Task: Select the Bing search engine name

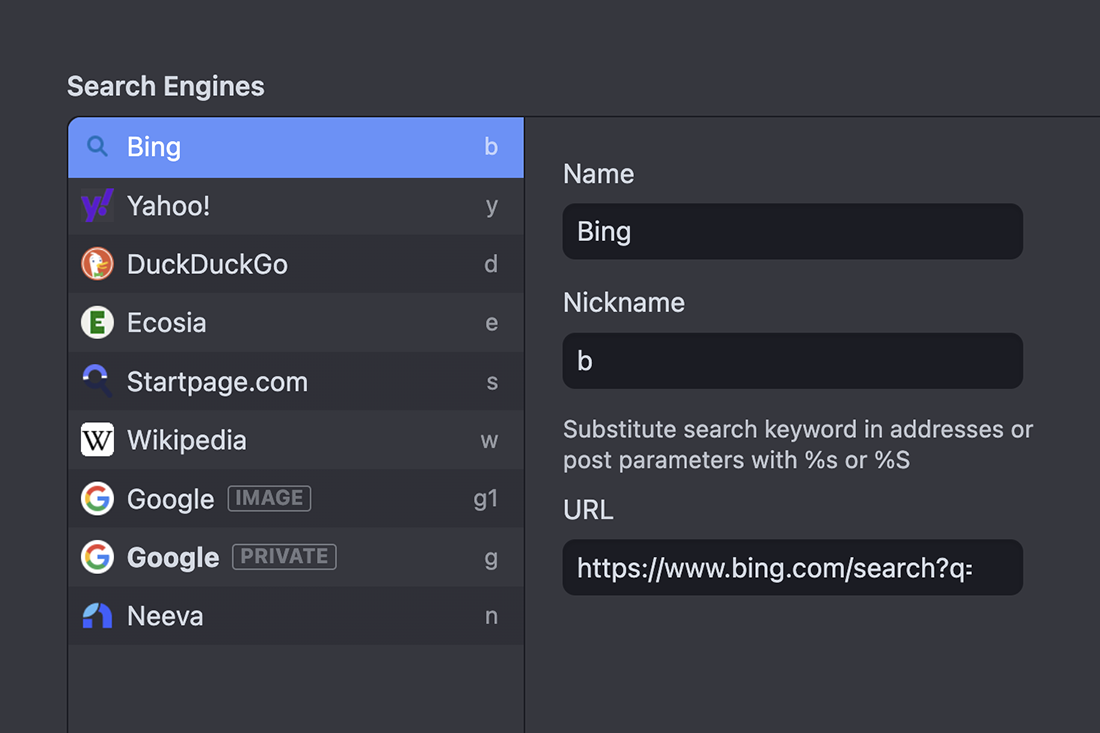Action: 154,148
